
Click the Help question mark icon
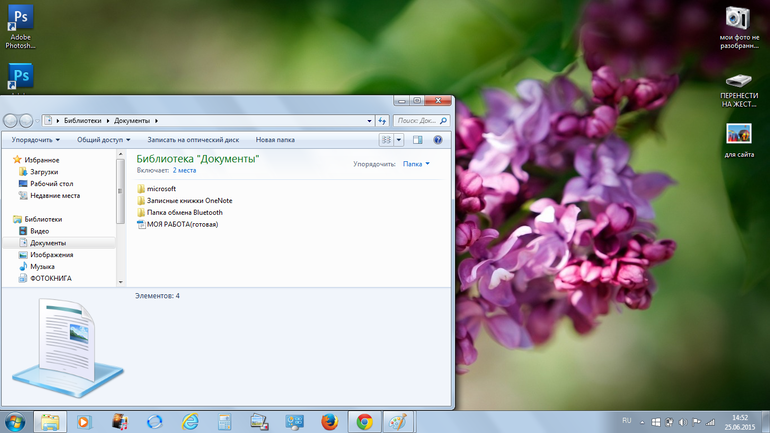(x=437, y=140)
